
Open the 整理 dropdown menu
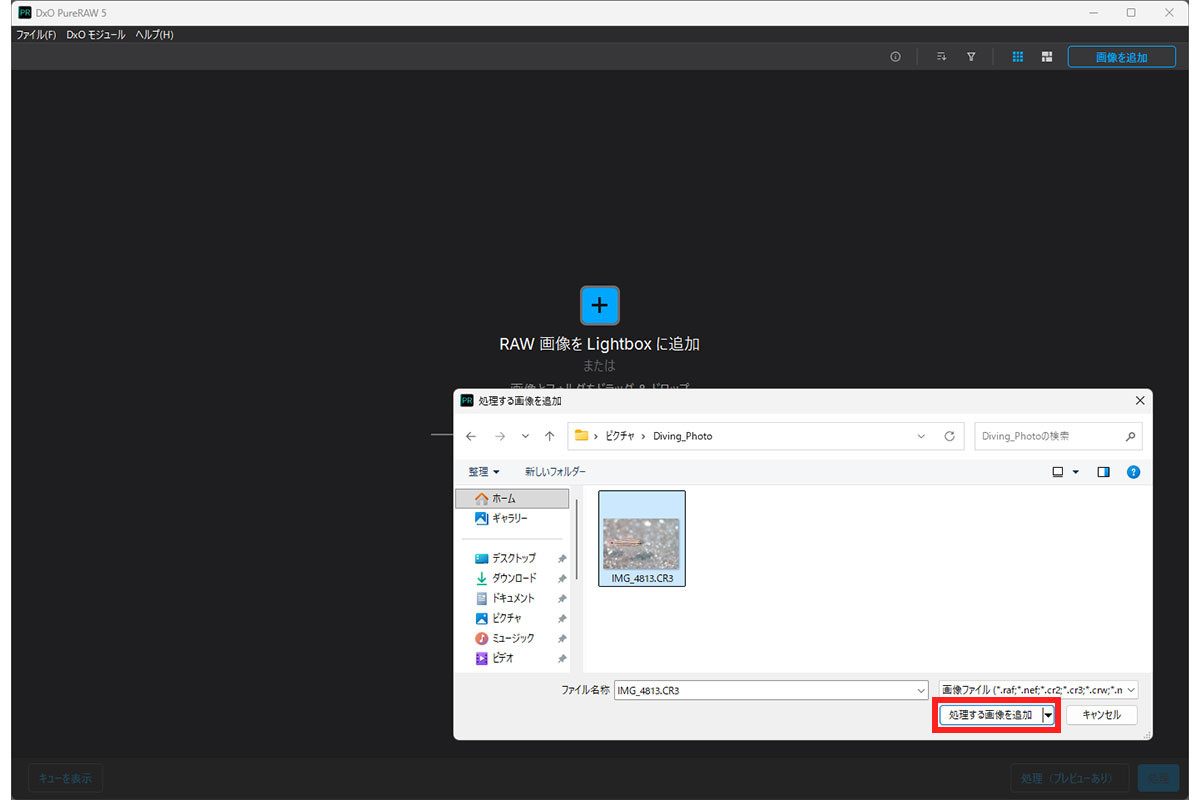pos(484,472)
